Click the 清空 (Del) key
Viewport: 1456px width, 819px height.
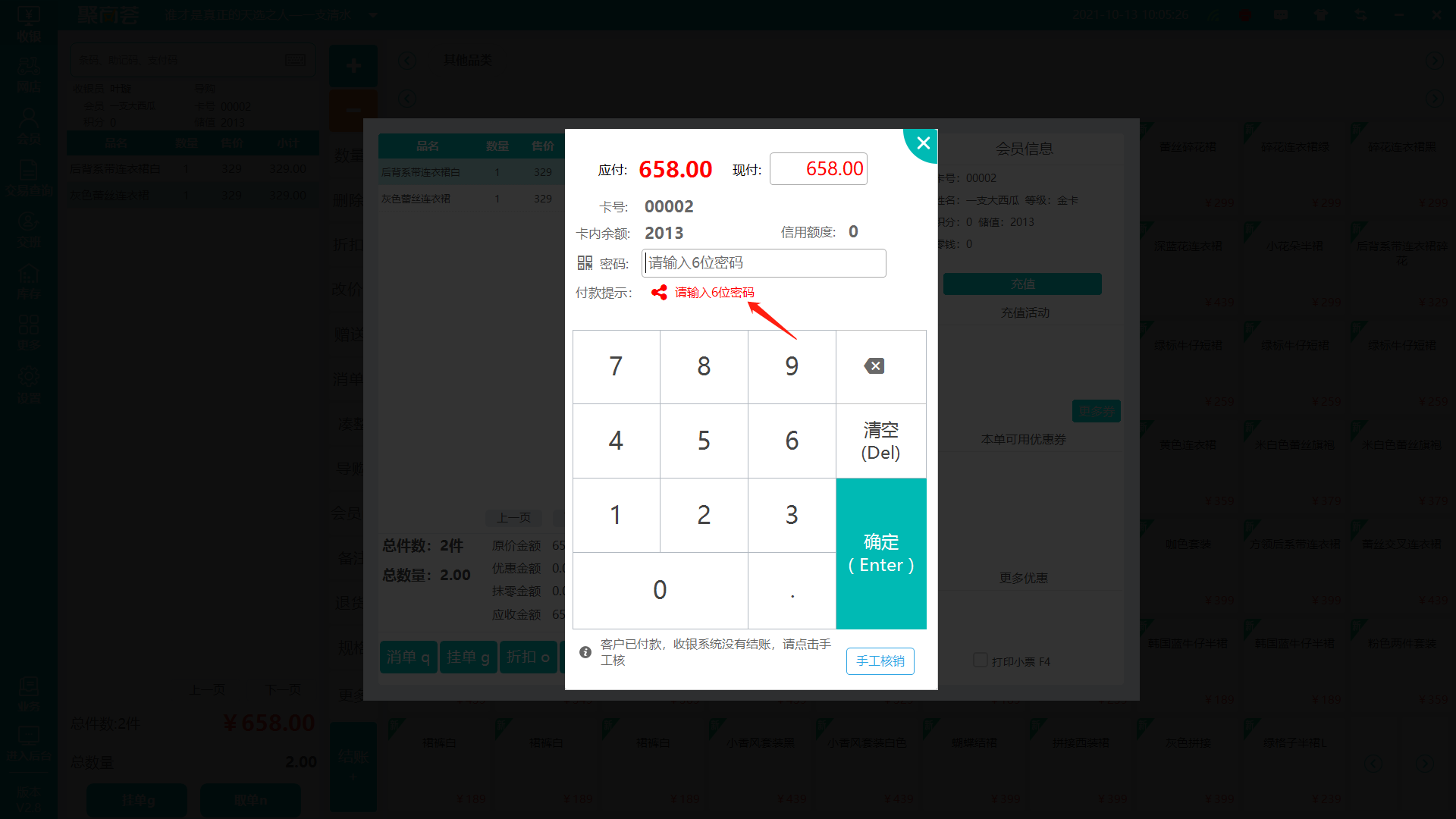point(881,441)
